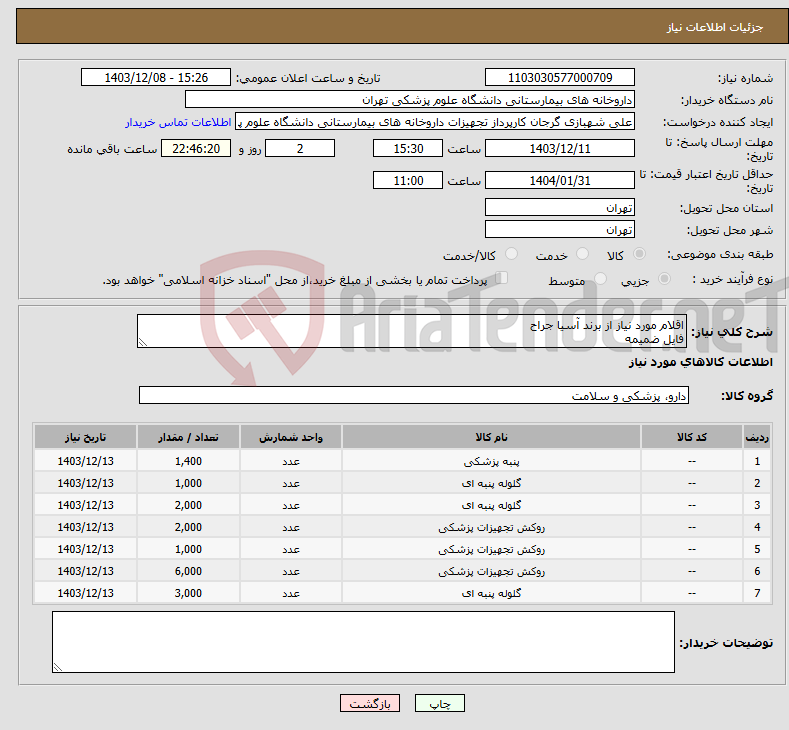Open the اطلاعات تماس خریدار link
The height and width of the screenshot is (730, 789).
(x=178, y=122)
